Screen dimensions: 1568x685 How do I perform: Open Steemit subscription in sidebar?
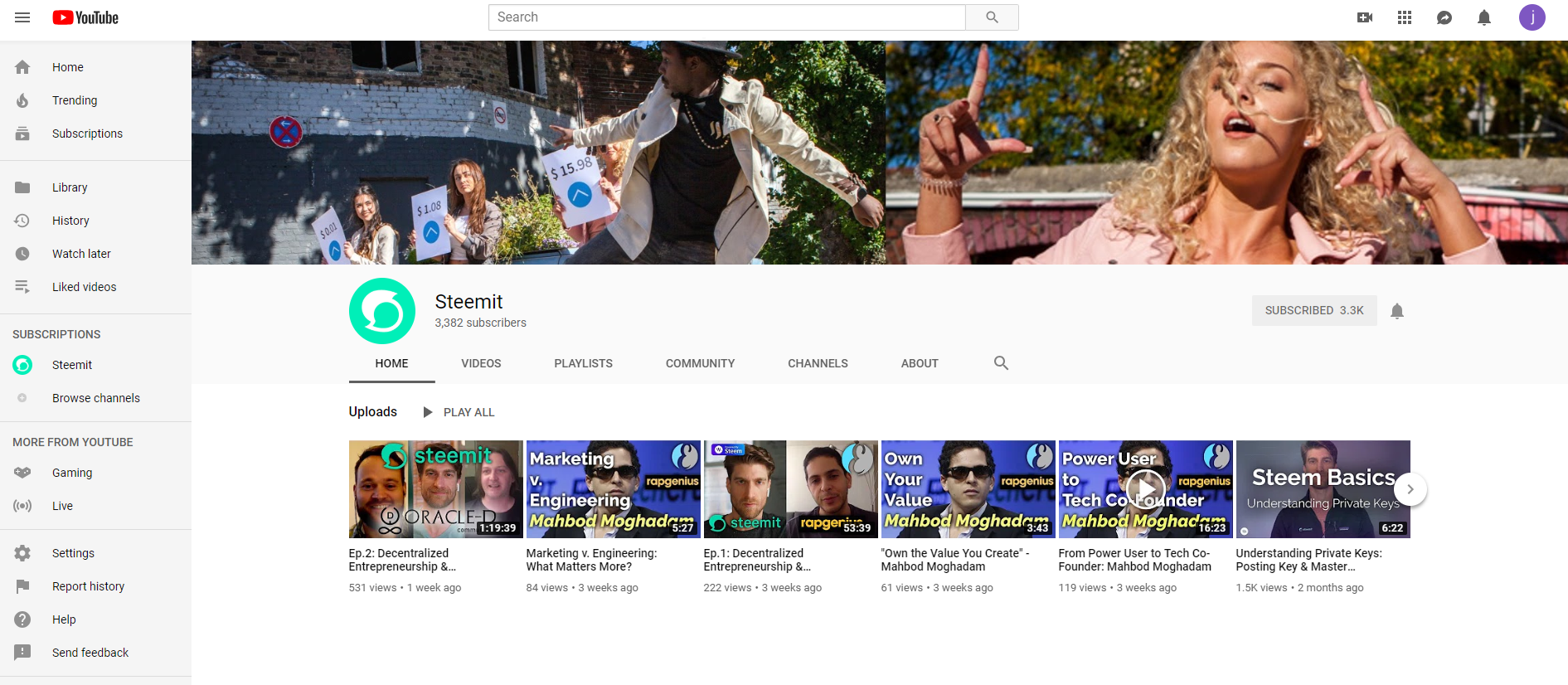click(95, 365)
